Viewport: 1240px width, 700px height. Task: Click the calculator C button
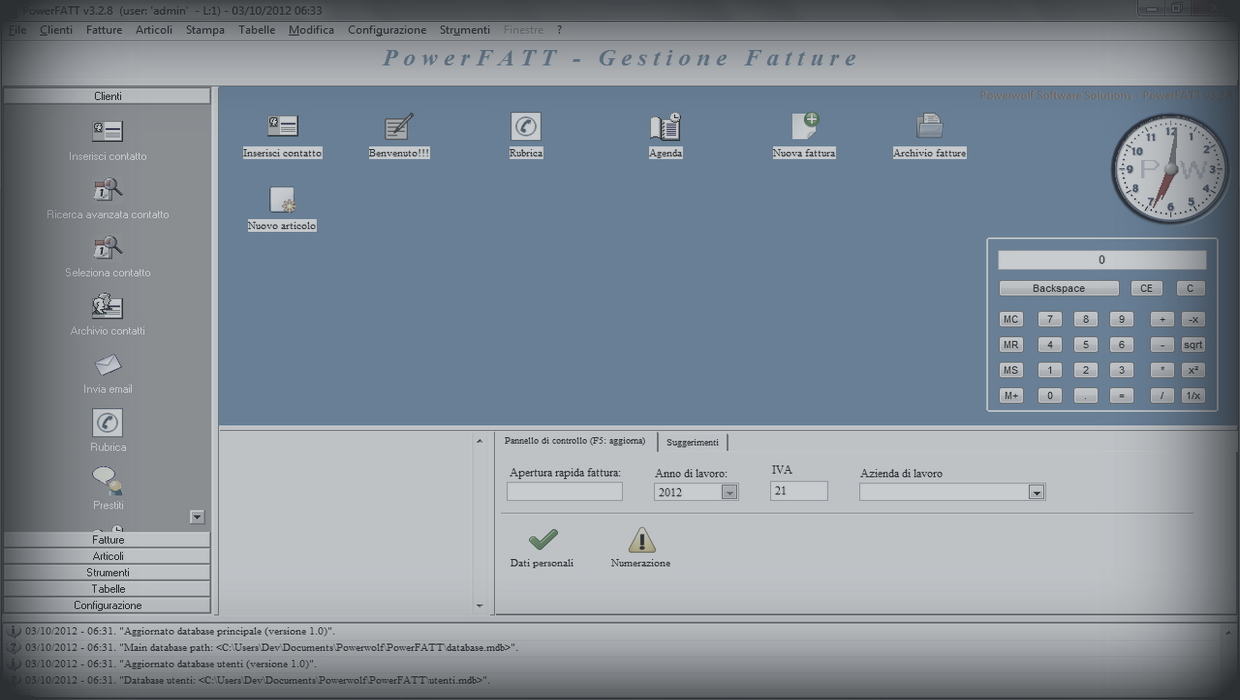click(1190, 288)
